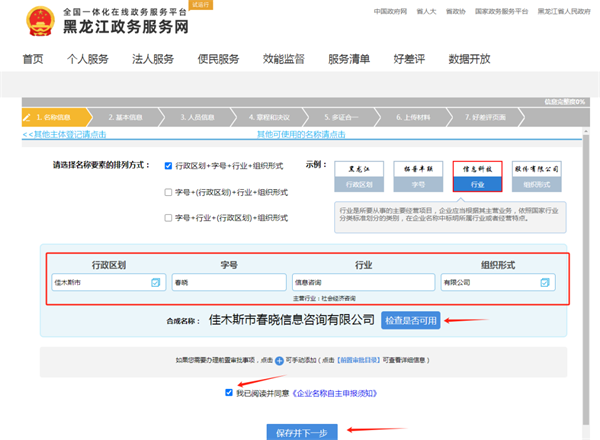Viewport: 600px width, 440px height.
Task: Open the 行政区划 picker icon
Action: (155, 283)
